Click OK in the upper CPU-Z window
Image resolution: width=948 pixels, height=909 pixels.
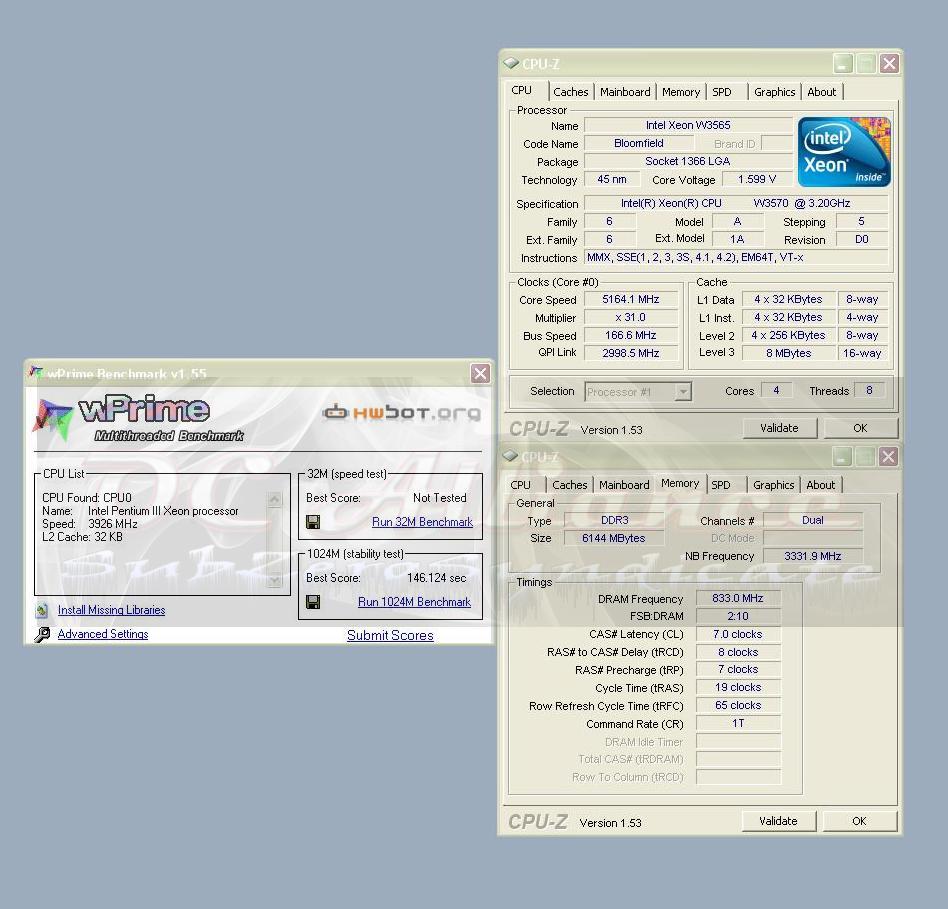860,428
